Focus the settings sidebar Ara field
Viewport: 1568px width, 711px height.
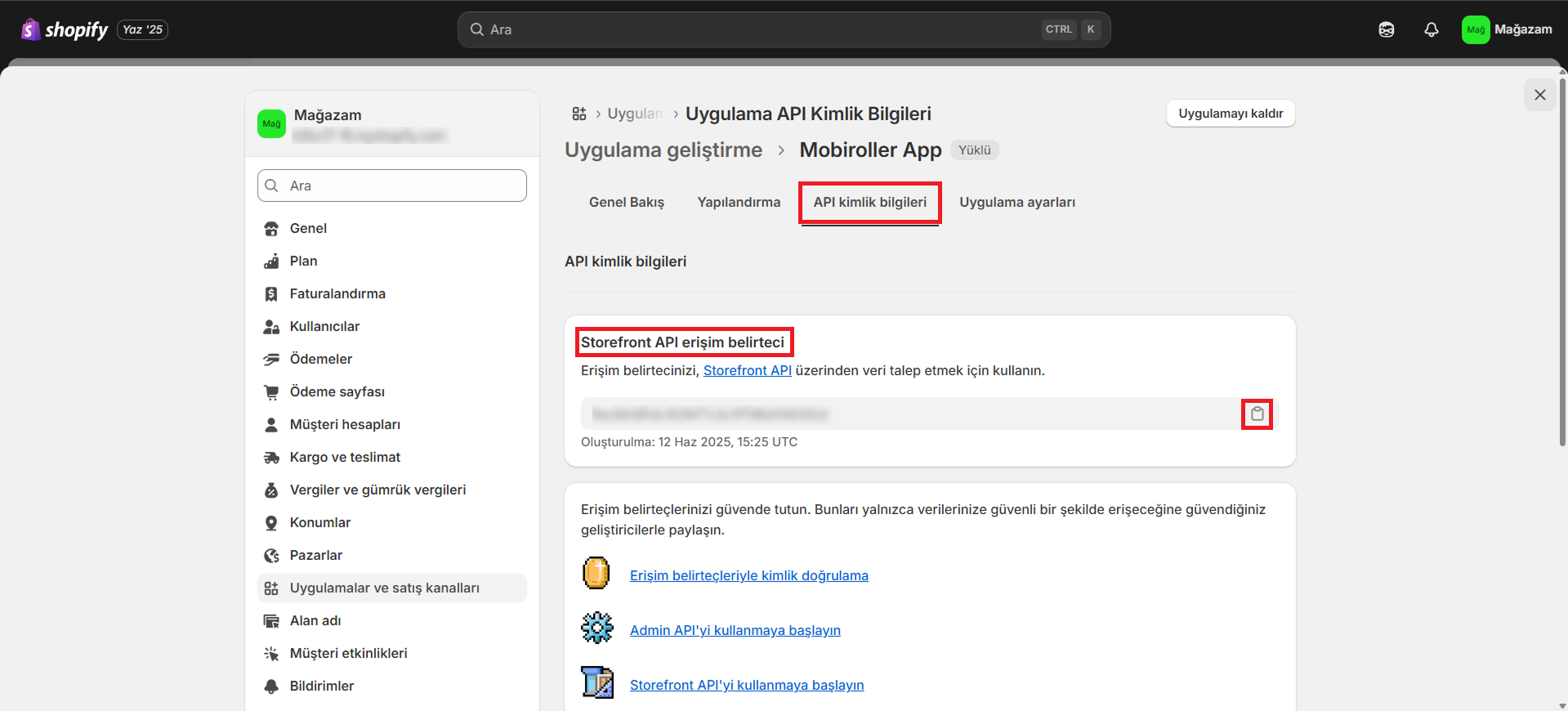coord(392,186)
